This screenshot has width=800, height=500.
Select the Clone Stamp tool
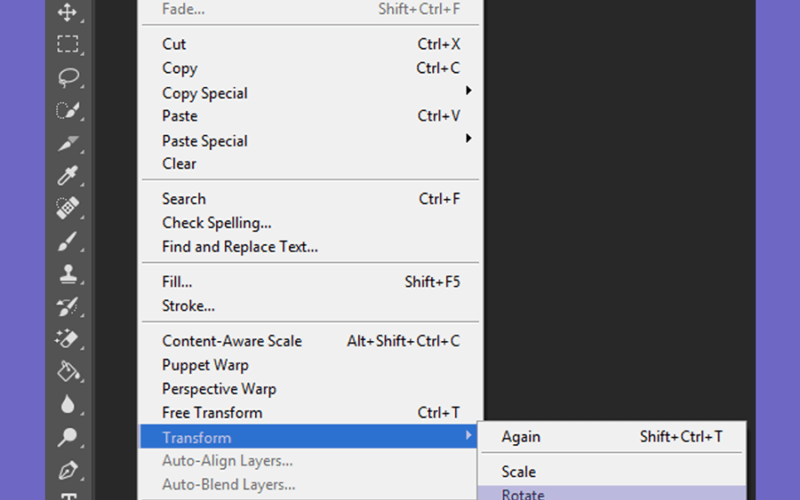coord(68,273)
